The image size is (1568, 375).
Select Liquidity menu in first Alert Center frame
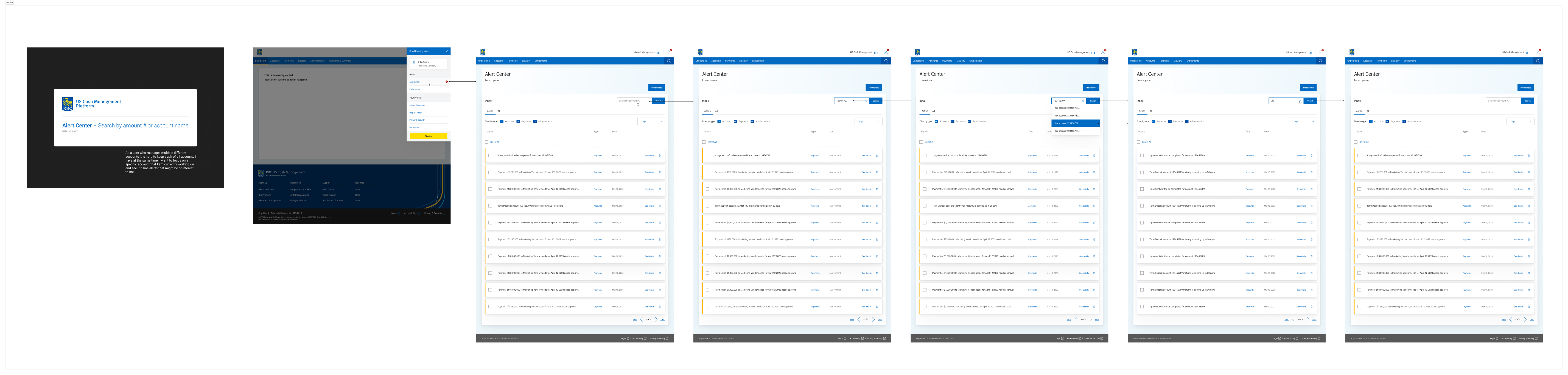526,61
